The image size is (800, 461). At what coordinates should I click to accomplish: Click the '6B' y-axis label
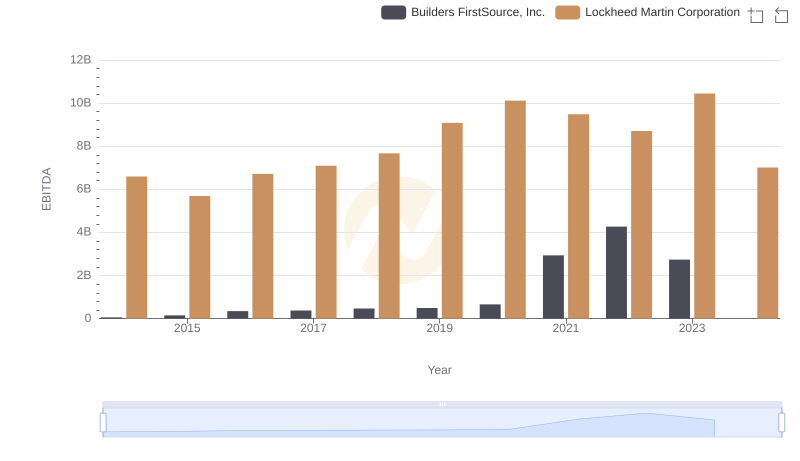(x=84, y=189)
